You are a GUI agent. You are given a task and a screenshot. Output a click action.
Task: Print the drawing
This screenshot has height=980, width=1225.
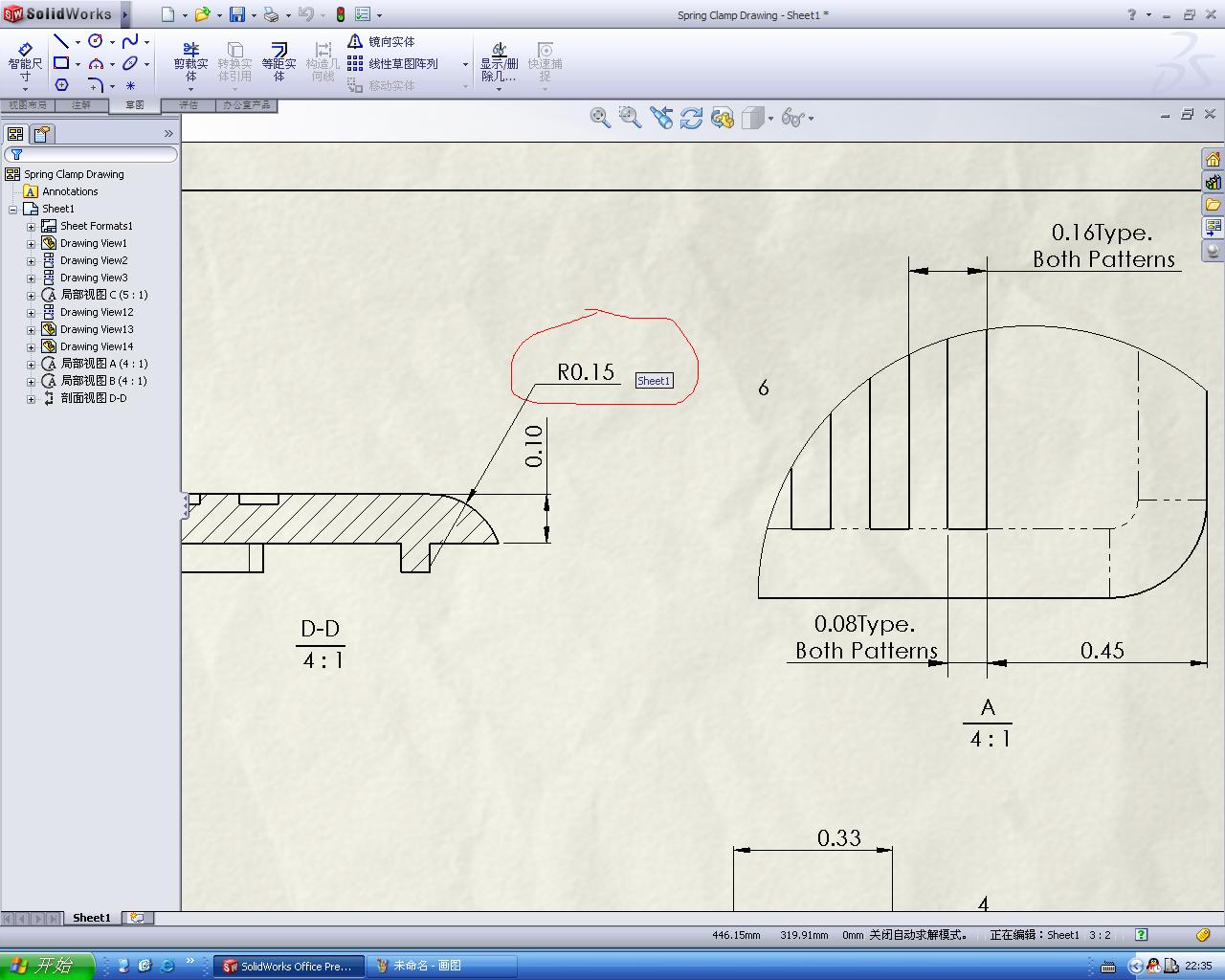click(271, 14)
